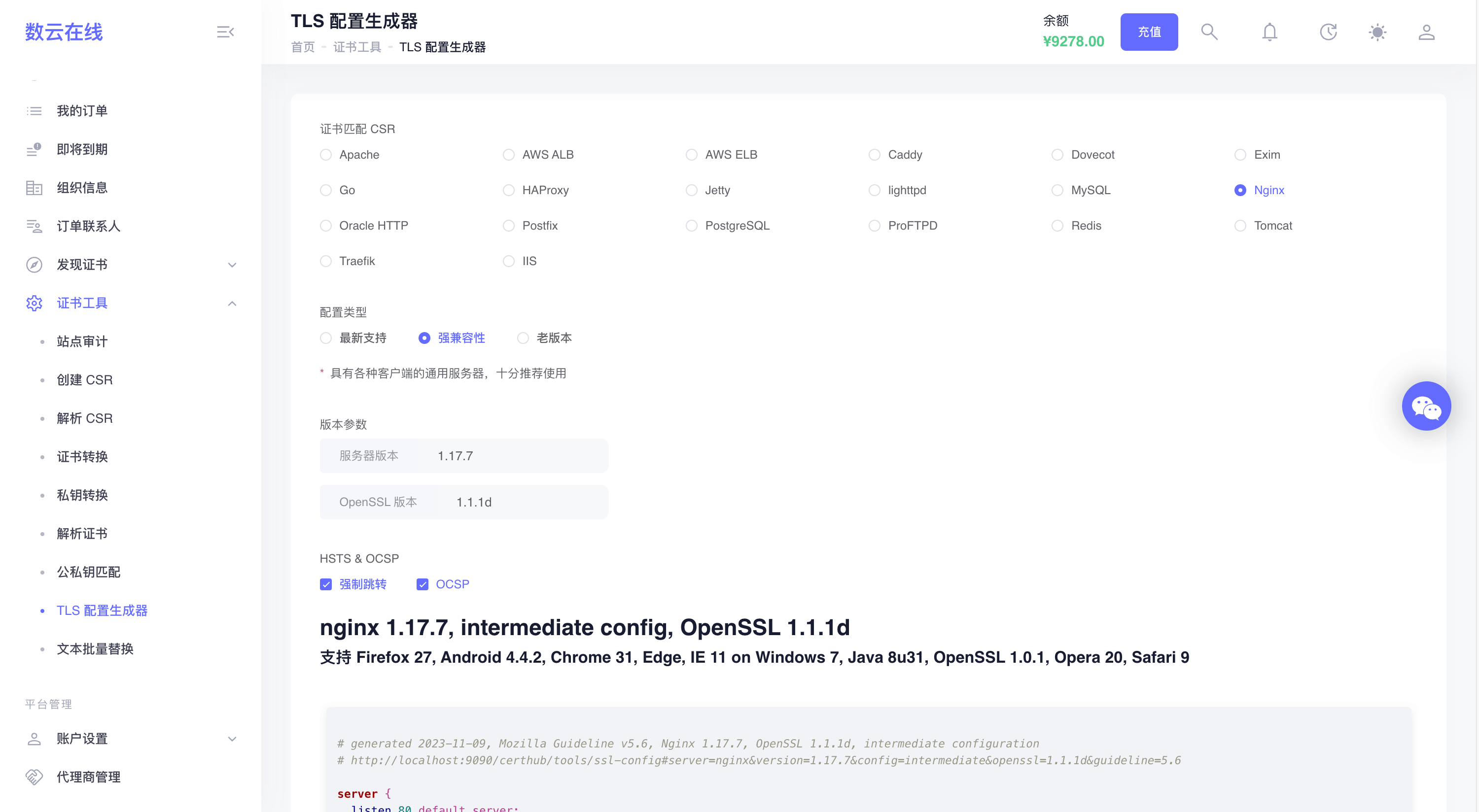
Task: Expand the 账户设置 sidebar submenu
Action: (232, 739)
